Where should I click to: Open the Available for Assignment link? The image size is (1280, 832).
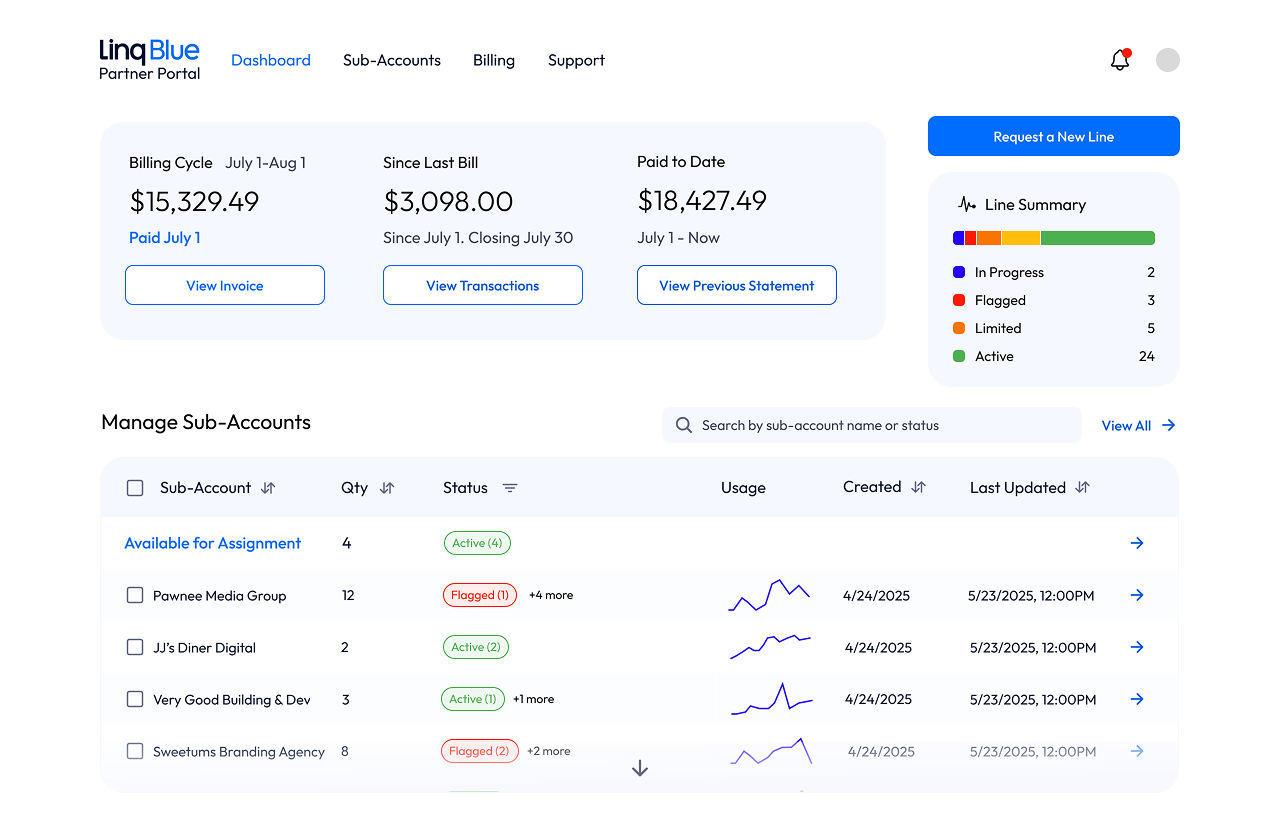click(213, 543)
